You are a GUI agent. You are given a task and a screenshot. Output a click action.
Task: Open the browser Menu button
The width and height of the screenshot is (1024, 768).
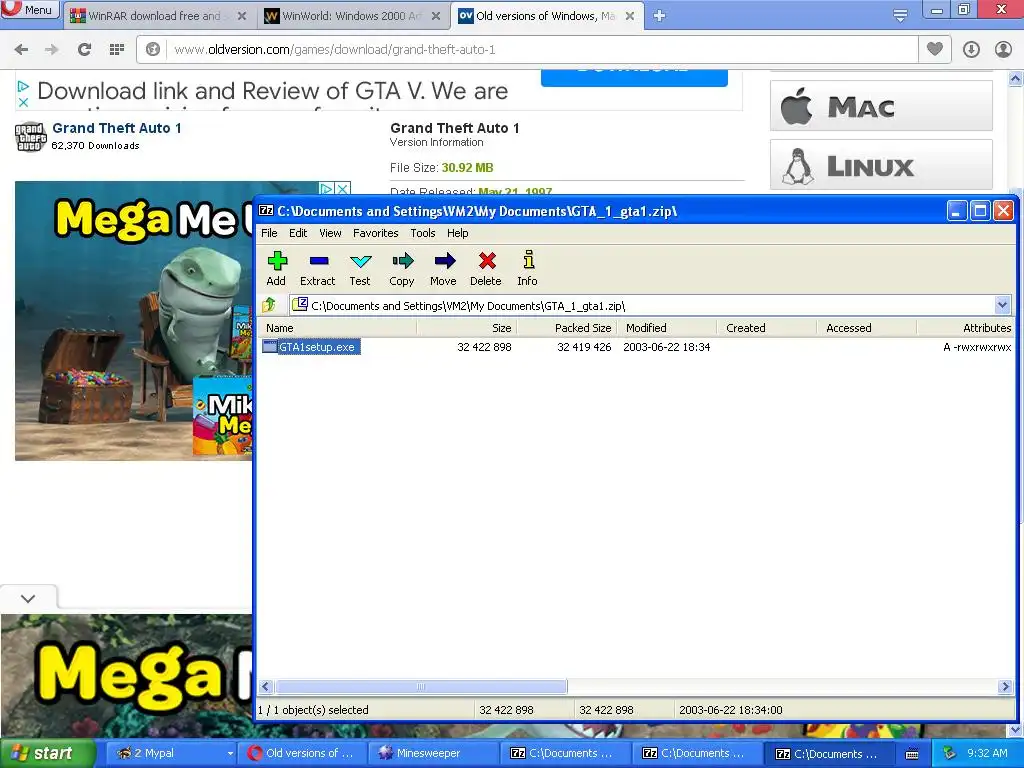point(30,9)
